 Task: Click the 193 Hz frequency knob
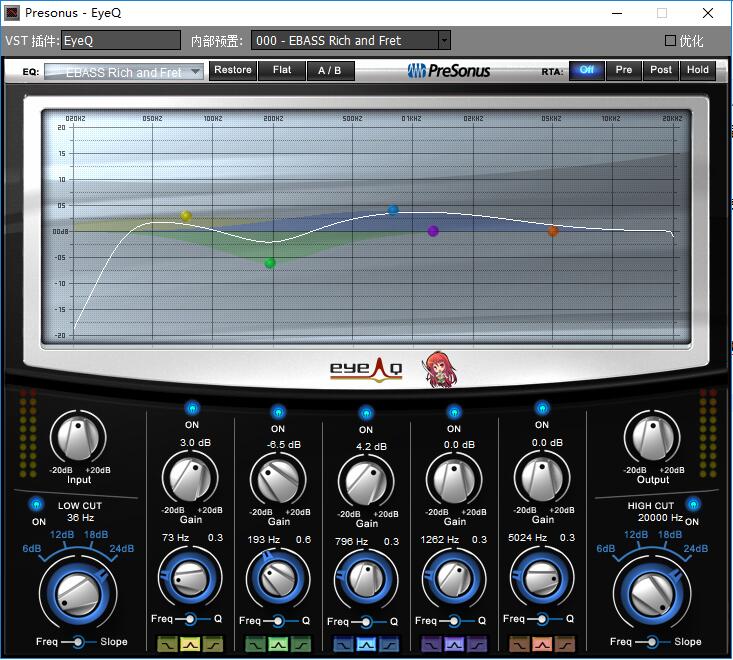point(278,579)
